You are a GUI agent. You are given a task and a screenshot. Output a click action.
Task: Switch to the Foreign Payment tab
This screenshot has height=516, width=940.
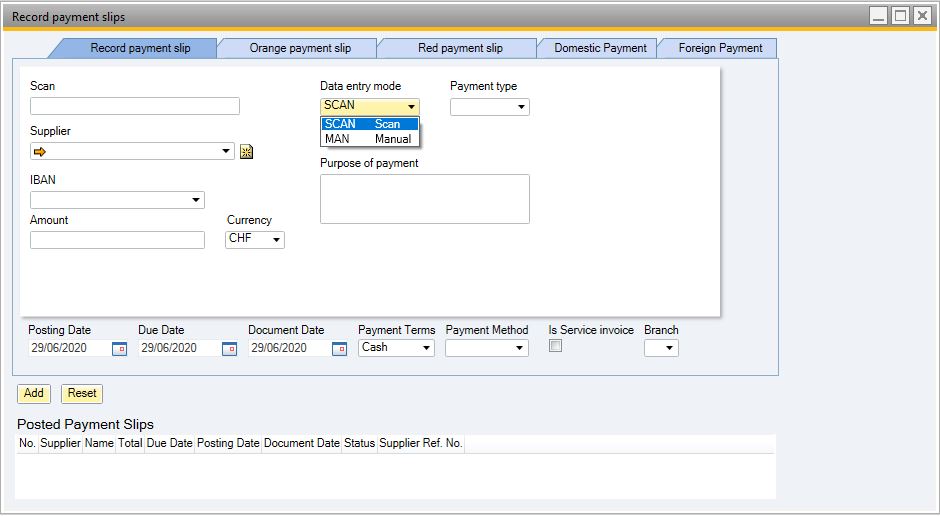[720, 48]
